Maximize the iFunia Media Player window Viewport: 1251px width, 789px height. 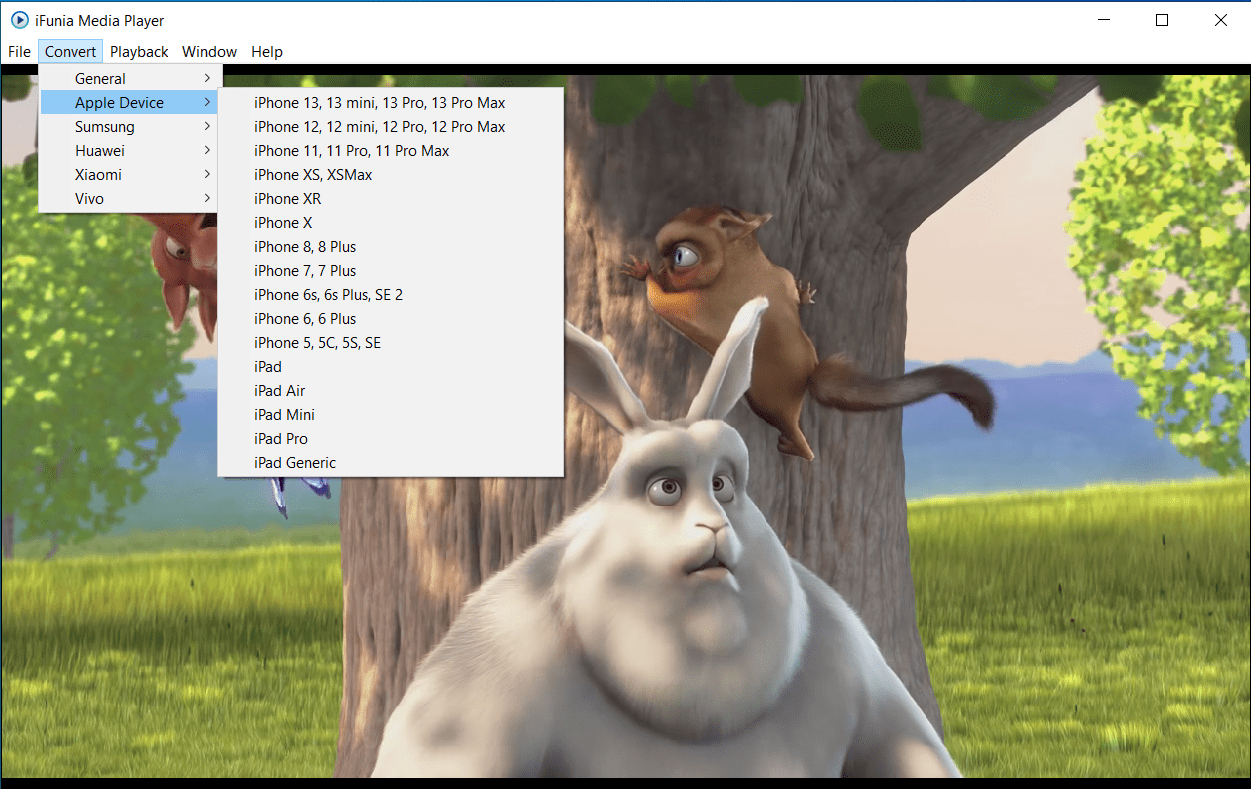point(1162,20)
